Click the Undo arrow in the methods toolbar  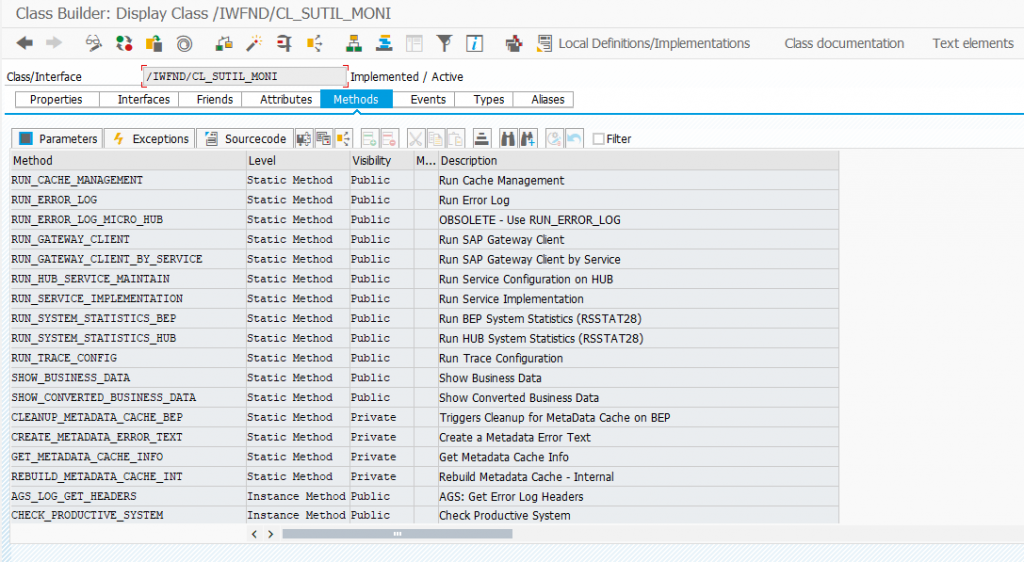(574, 138)
